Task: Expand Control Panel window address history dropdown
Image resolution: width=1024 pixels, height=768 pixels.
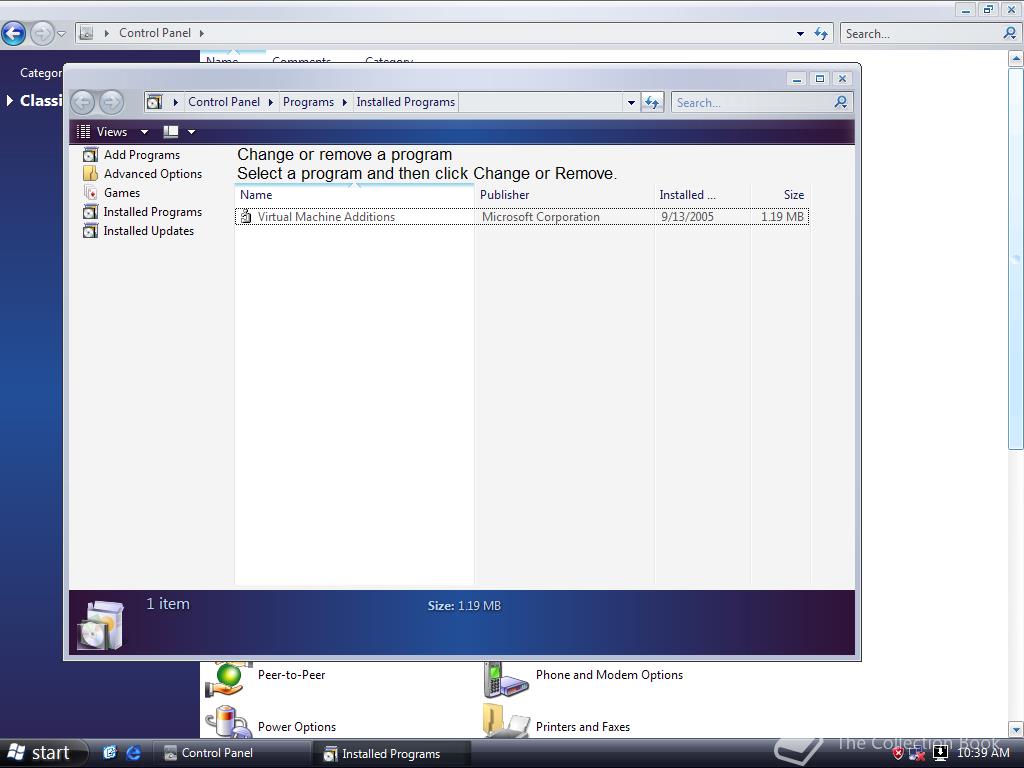Action: (x=800, y=33)
